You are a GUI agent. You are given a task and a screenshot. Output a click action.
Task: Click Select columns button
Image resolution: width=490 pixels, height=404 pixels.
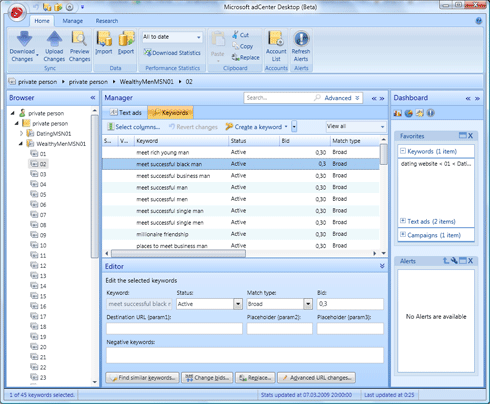pos(133,127)
